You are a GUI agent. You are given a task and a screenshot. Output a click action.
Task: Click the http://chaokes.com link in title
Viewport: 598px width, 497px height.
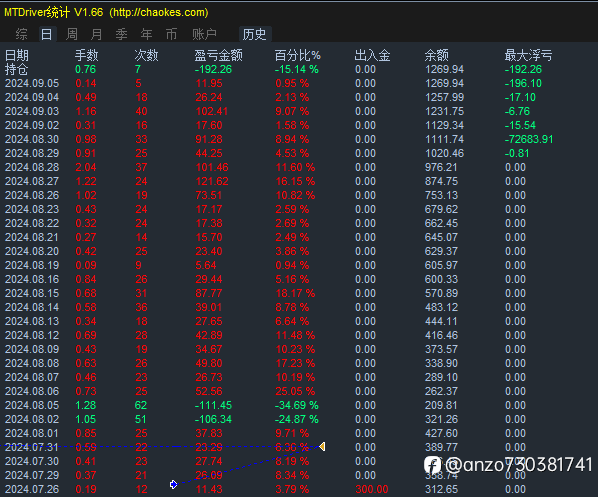click(159, 13)
